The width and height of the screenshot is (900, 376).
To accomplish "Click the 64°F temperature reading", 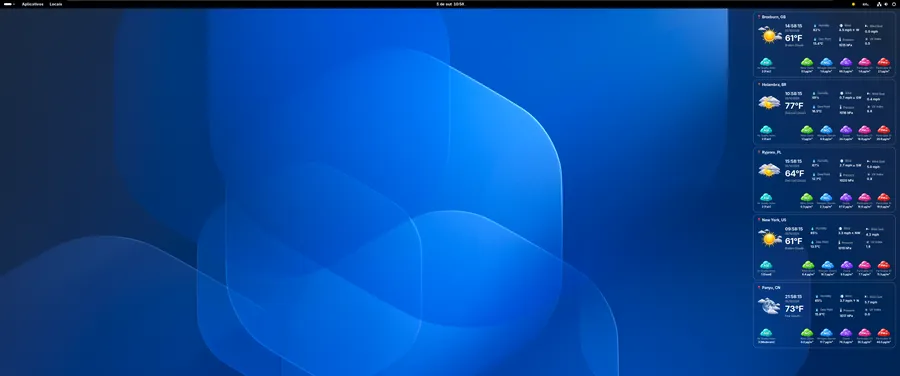I will click(x=794, y=174).
